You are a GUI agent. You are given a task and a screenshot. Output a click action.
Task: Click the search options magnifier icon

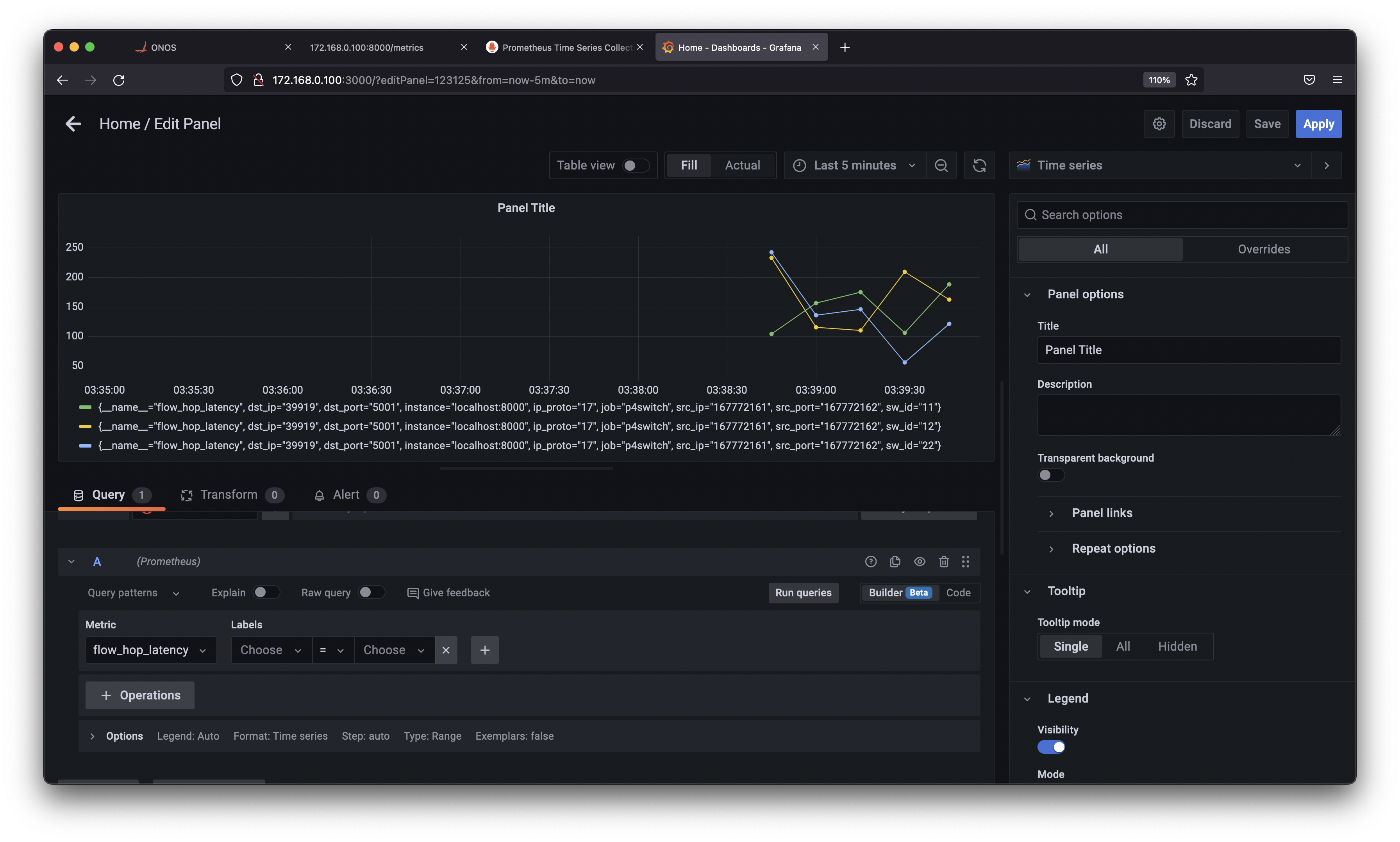(1030, 215)
